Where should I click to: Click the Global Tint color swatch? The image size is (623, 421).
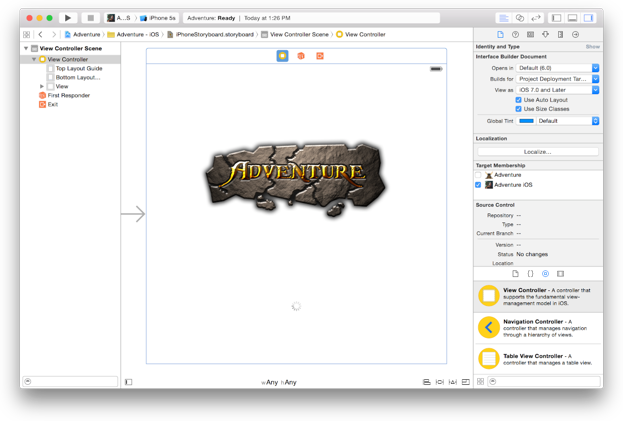[x=526, y=121]
